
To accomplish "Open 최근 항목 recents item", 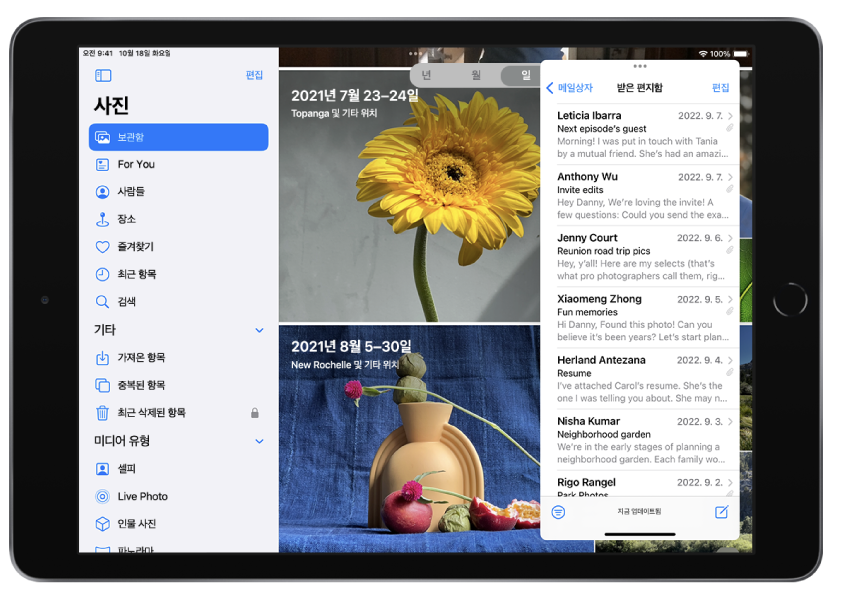I will (179, 274).
